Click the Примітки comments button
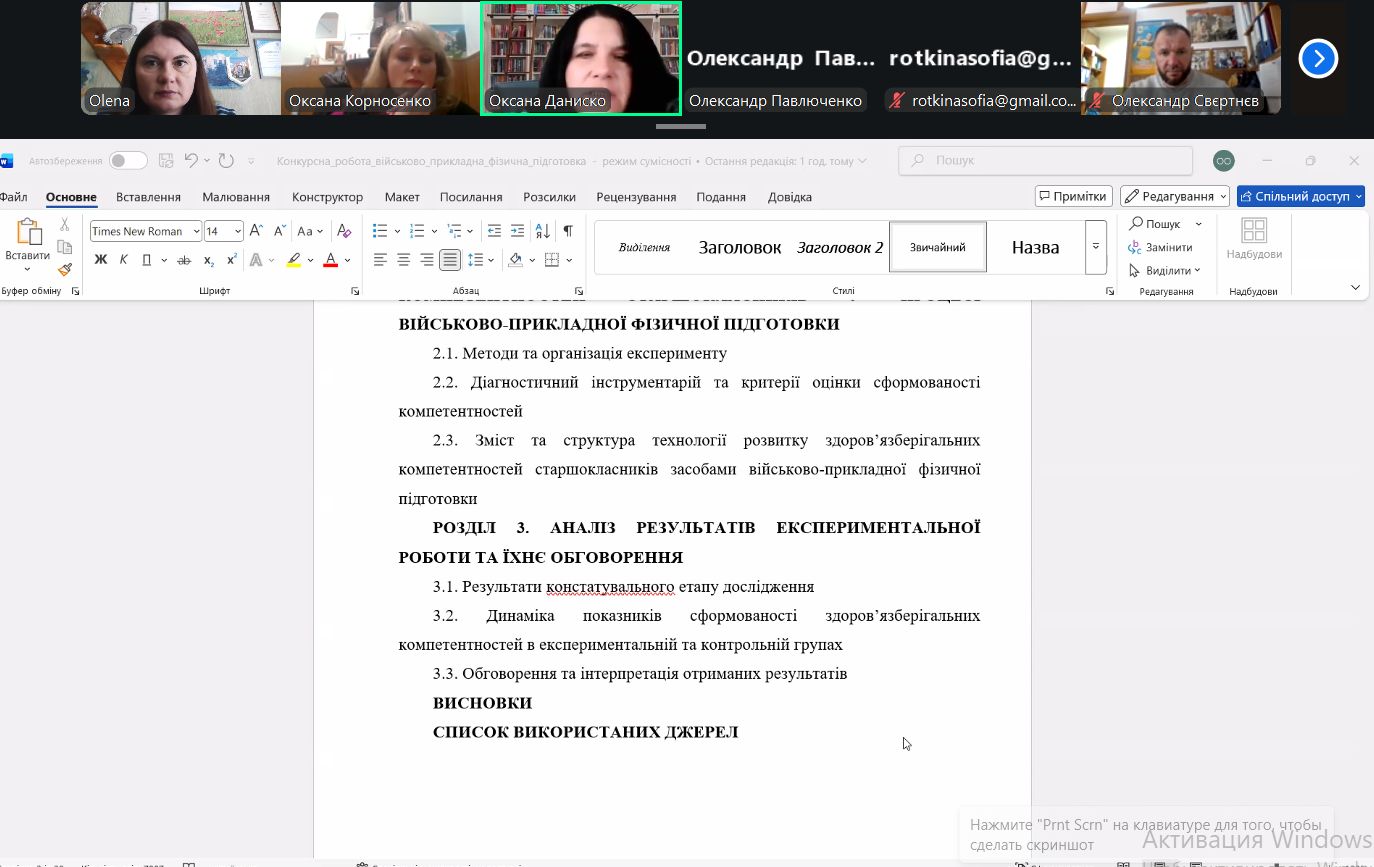This screenshot has height=867, width=1374. [x=1073, y=196]
